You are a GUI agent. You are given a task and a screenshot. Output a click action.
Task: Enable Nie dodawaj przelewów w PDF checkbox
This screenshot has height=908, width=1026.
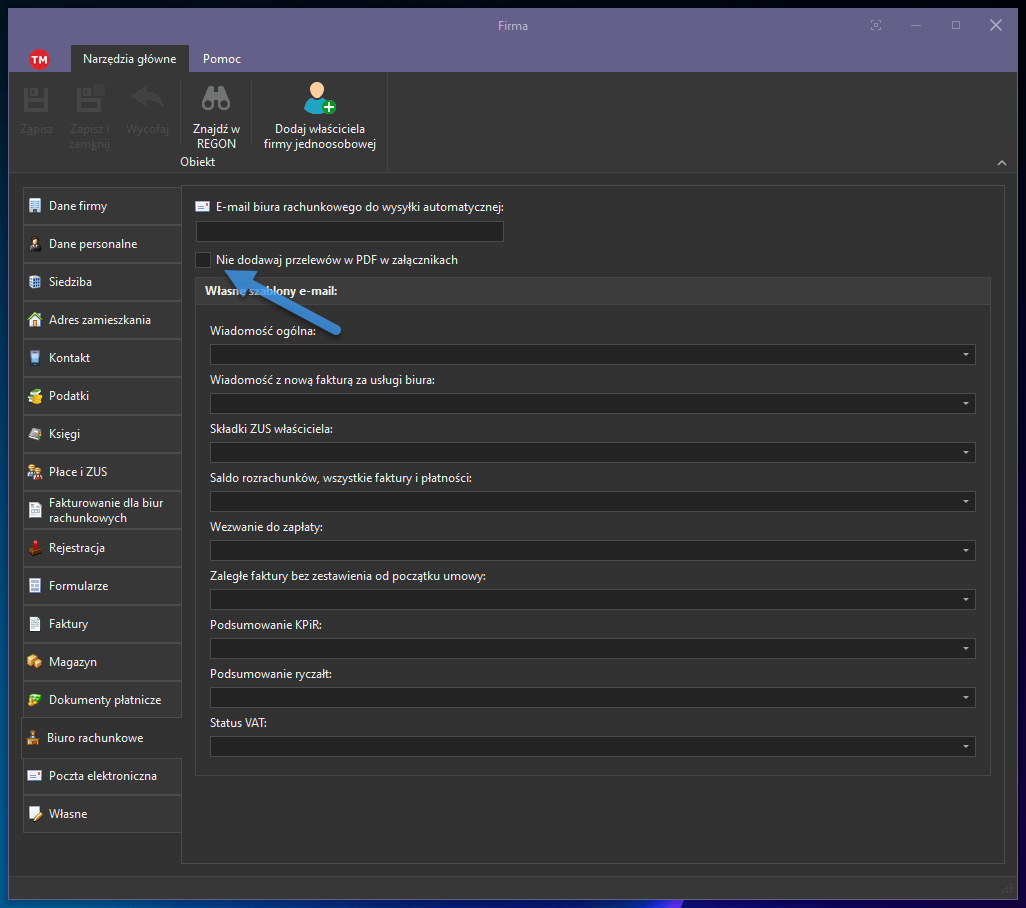coord(204,260)
